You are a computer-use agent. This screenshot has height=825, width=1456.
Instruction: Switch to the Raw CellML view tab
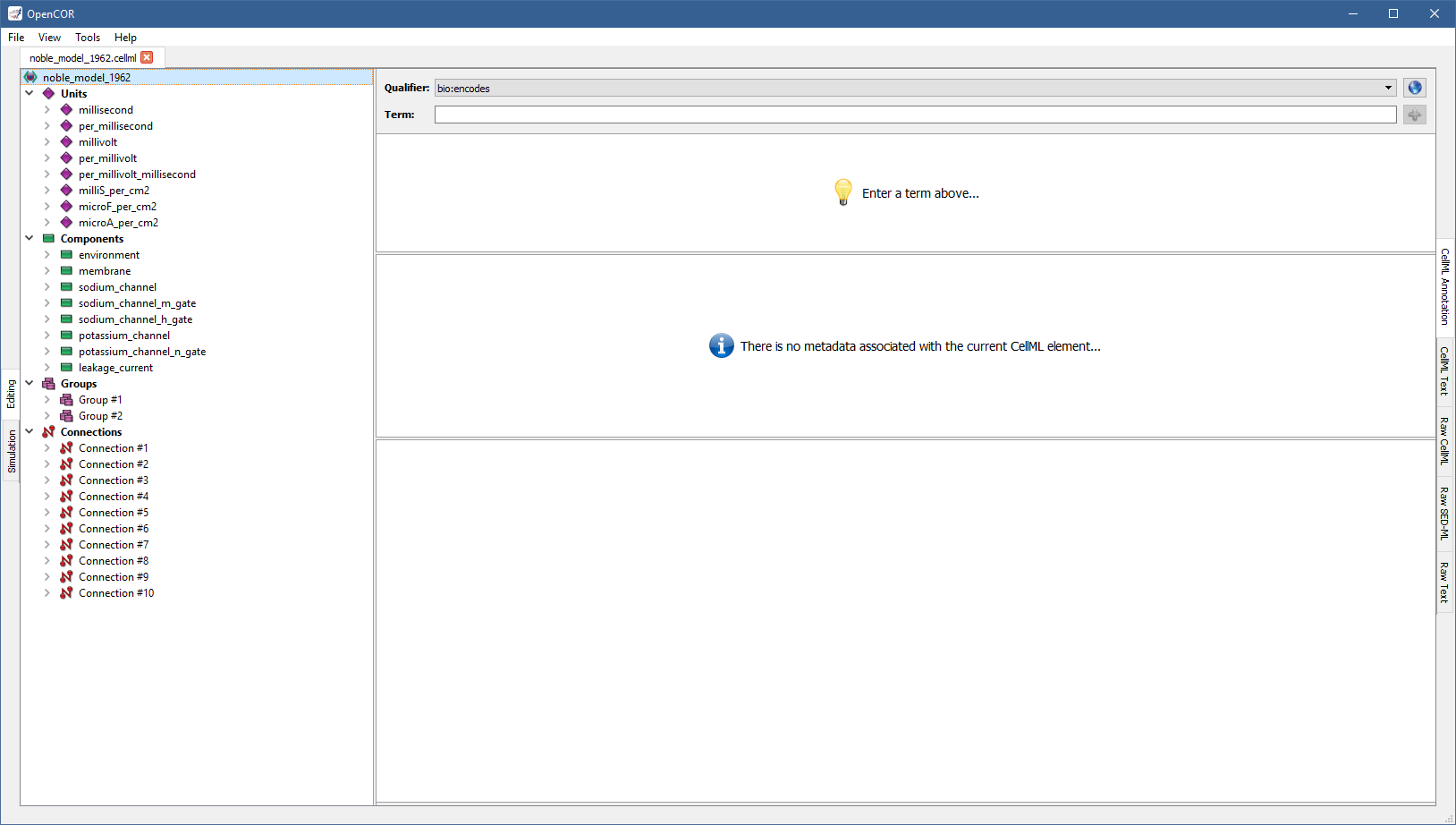[1443, 440]
